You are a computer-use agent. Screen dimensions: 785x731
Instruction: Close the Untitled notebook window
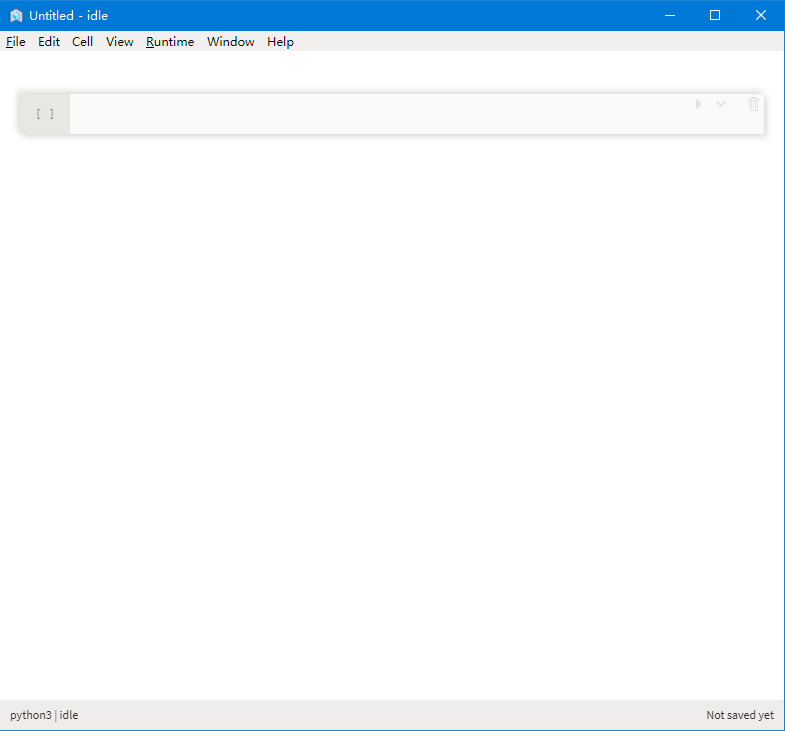click(x=761, y=16)
